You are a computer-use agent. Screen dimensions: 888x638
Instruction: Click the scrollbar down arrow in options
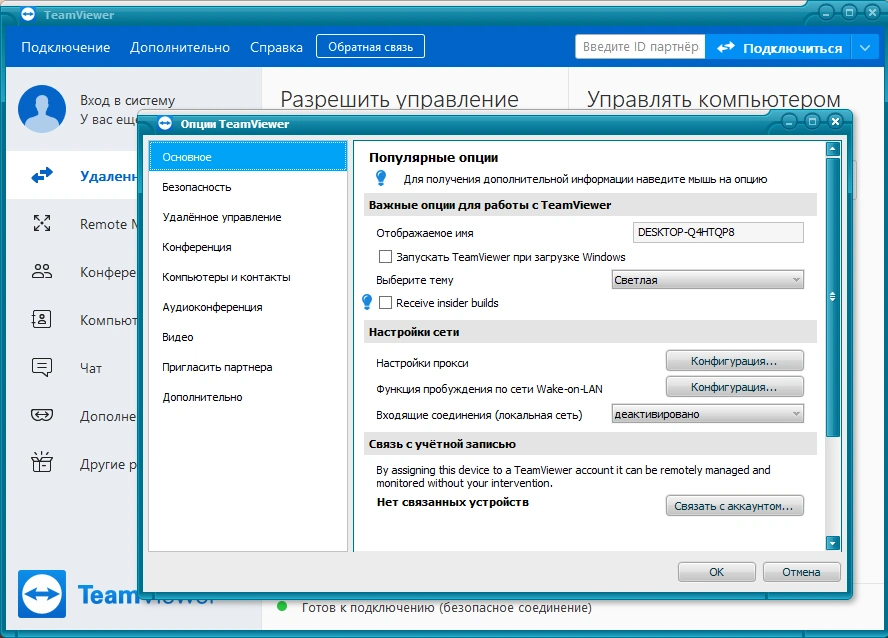(832, 543)
